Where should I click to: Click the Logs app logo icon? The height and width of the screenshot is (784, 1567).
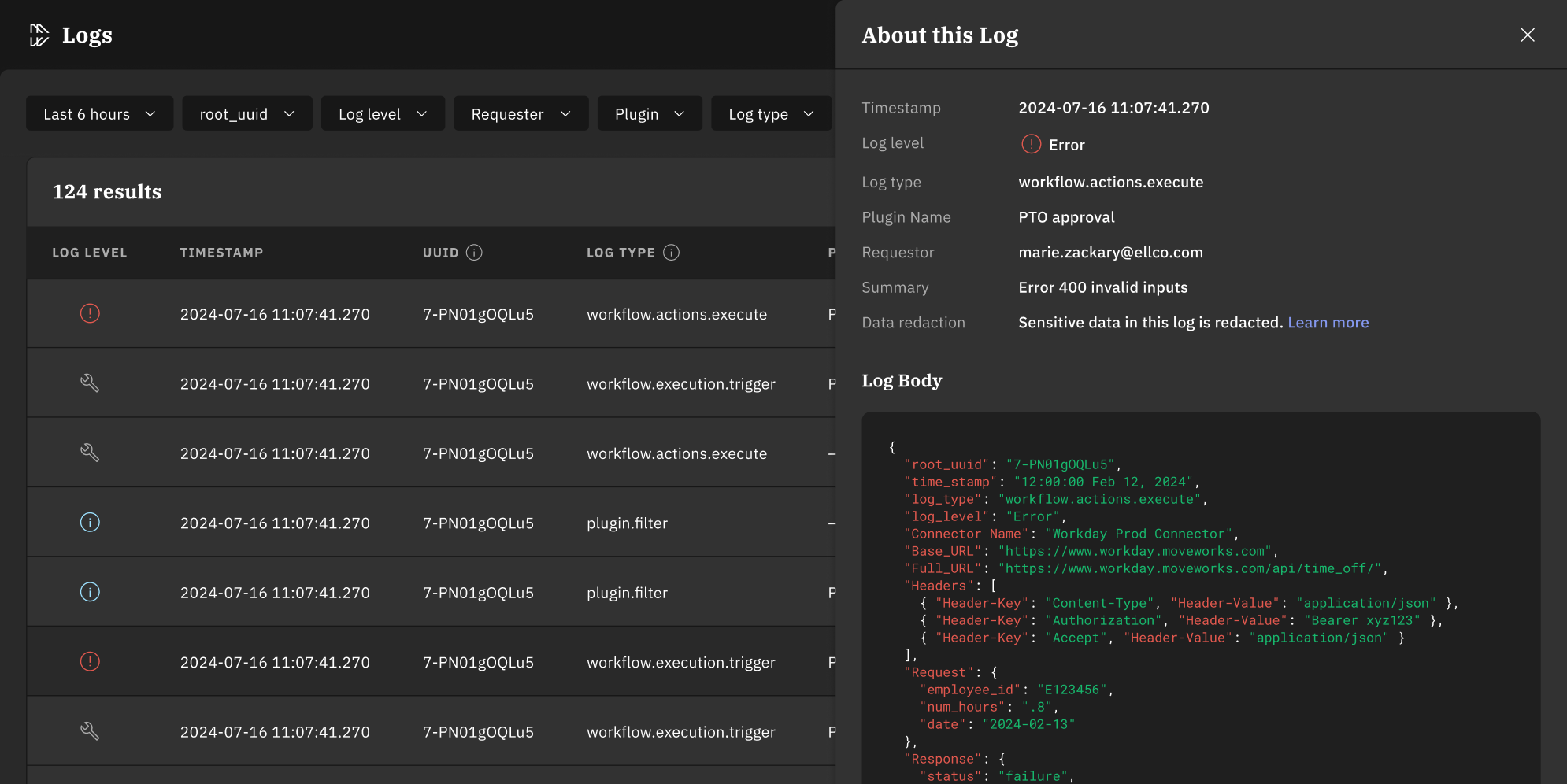point(39,35)
